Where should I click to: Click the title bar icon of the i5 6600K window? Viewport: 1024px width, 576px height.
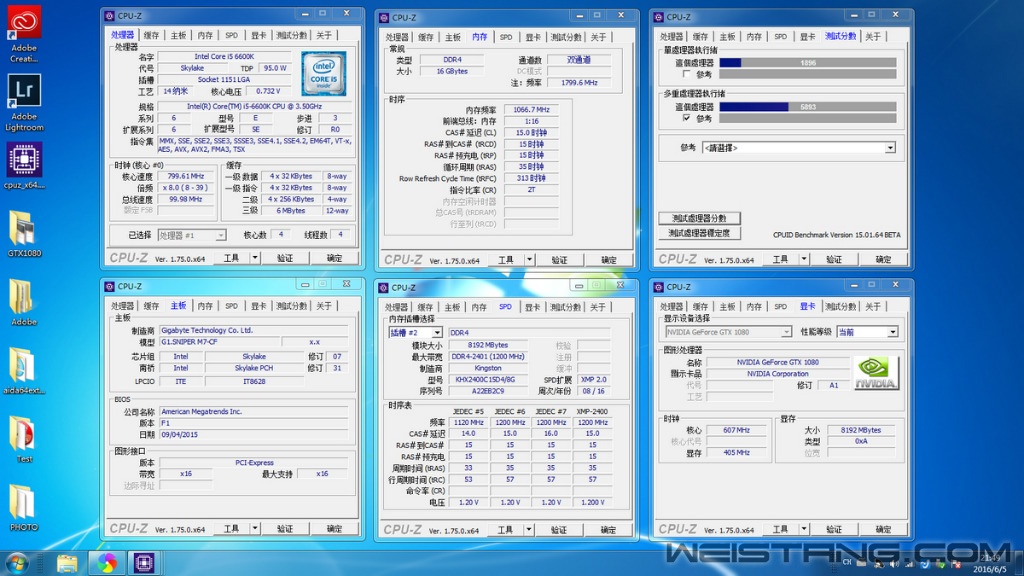tap(109, 16)
